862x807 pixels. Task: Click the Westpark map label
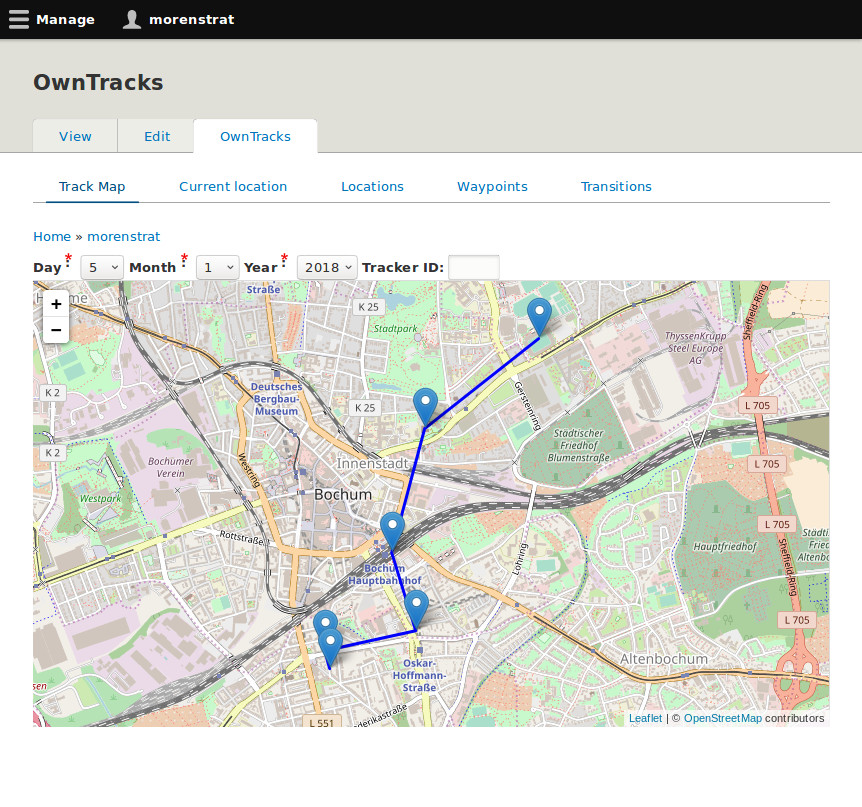click(x=100, y=499)
